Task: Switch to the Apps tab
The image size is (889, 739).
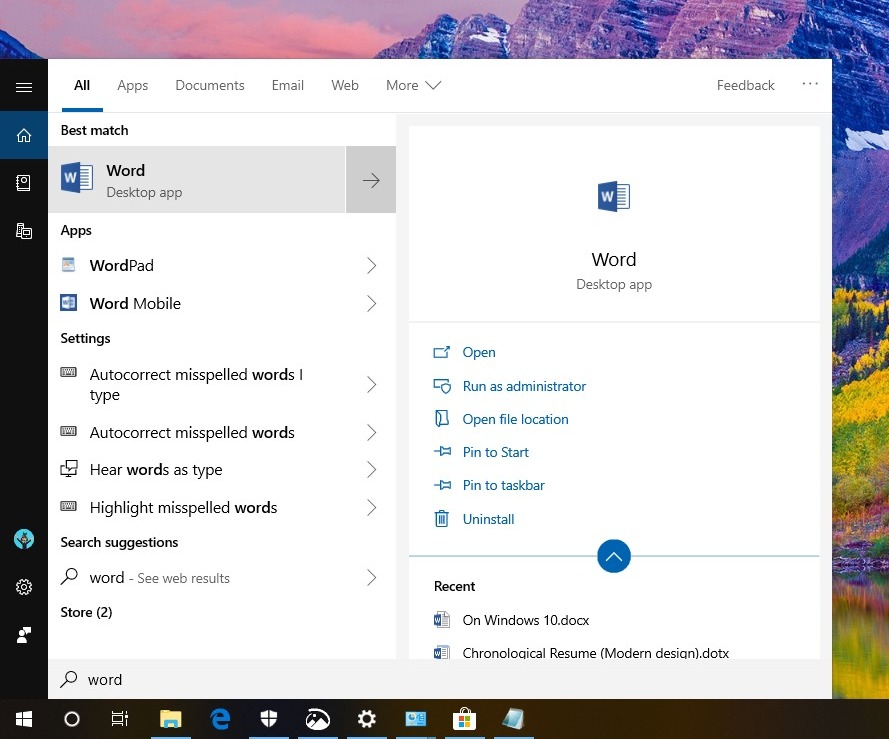Action: [132, 85]
